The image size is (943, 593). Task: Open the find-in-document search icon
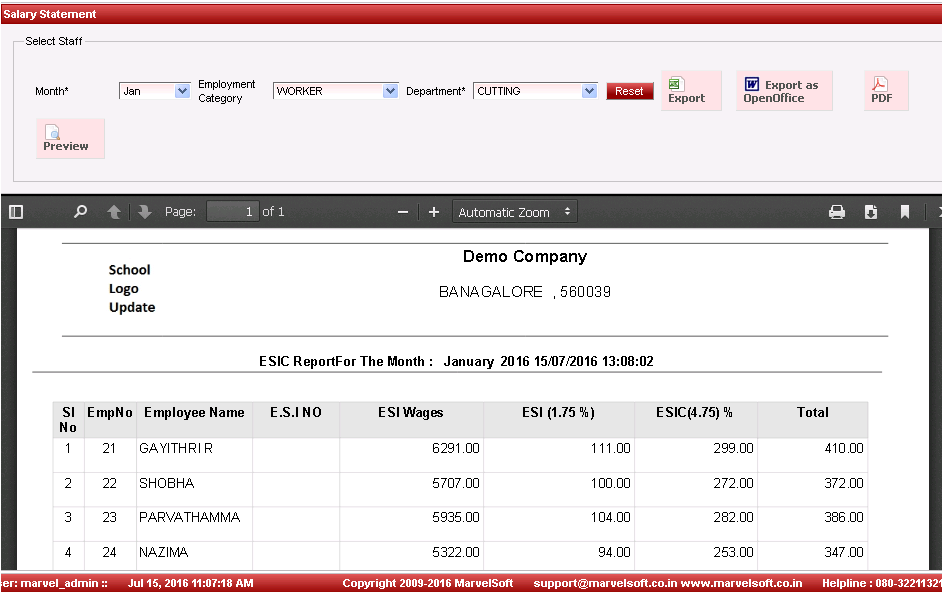81,212
